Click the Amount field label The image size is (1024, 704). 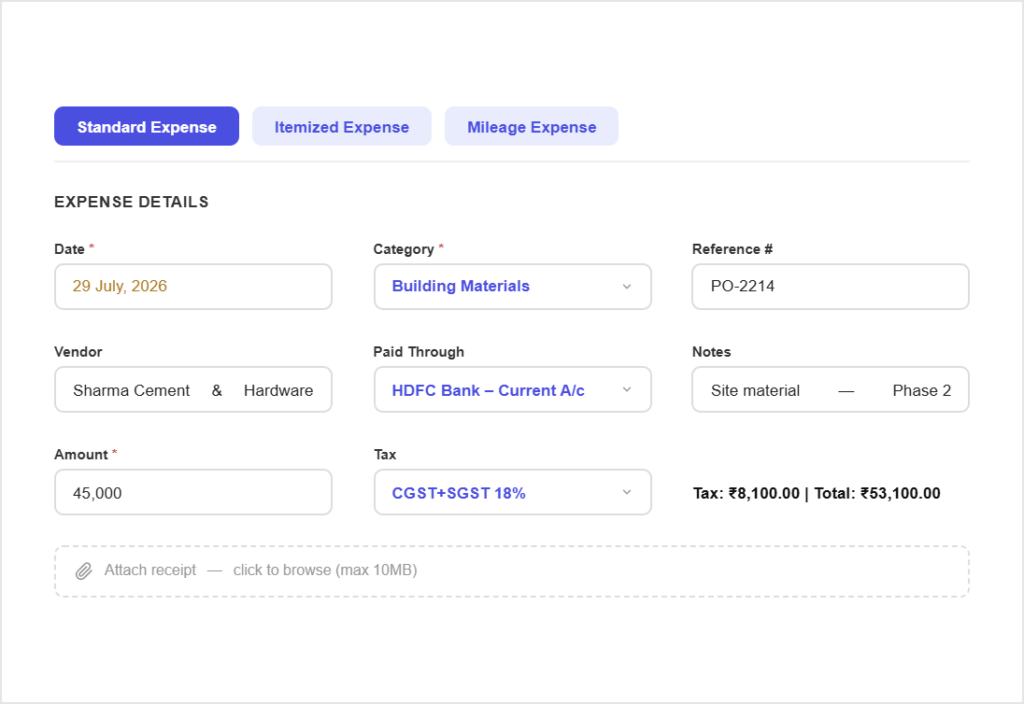81,455
